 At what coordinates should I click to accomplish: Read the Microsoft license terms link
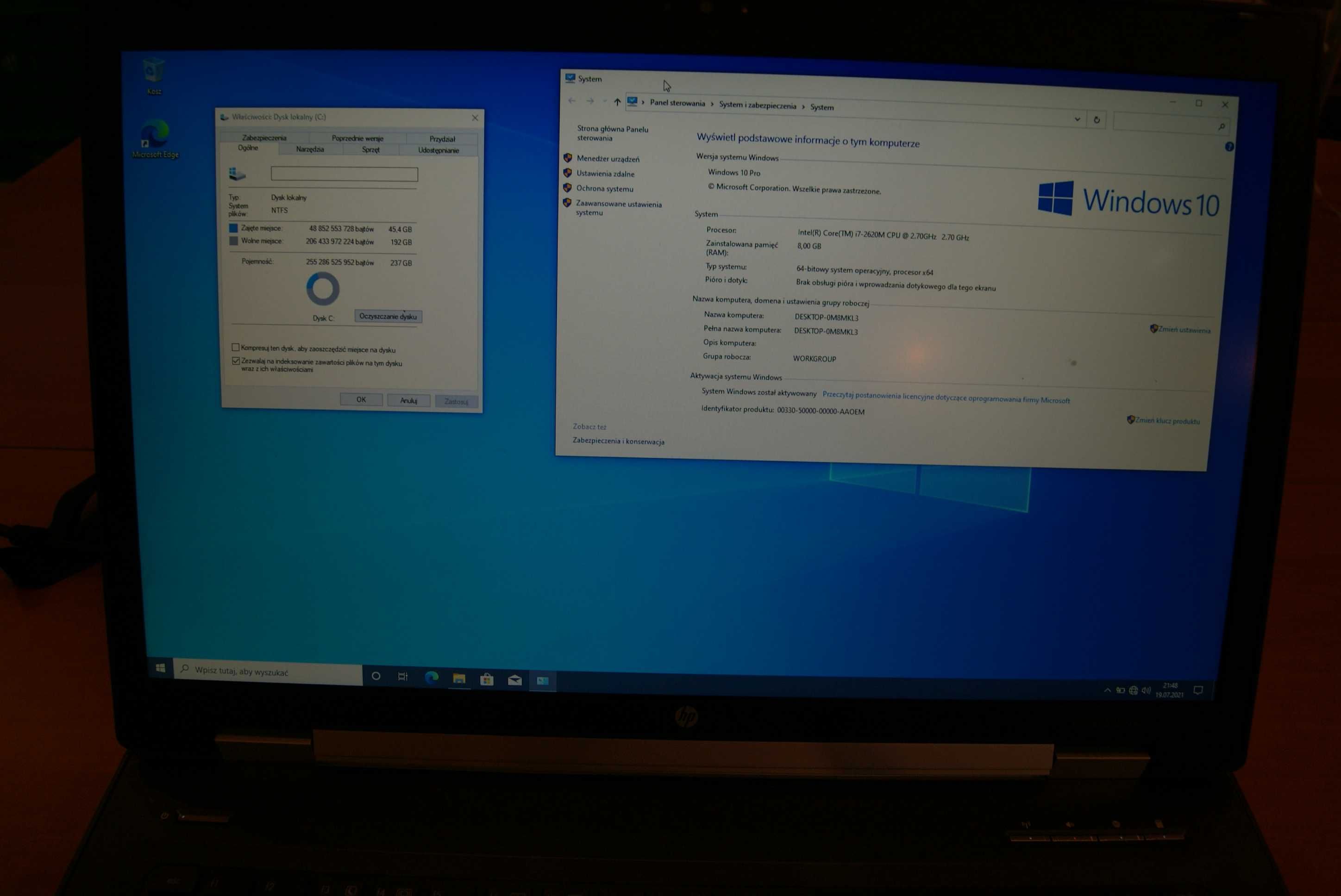946,398
